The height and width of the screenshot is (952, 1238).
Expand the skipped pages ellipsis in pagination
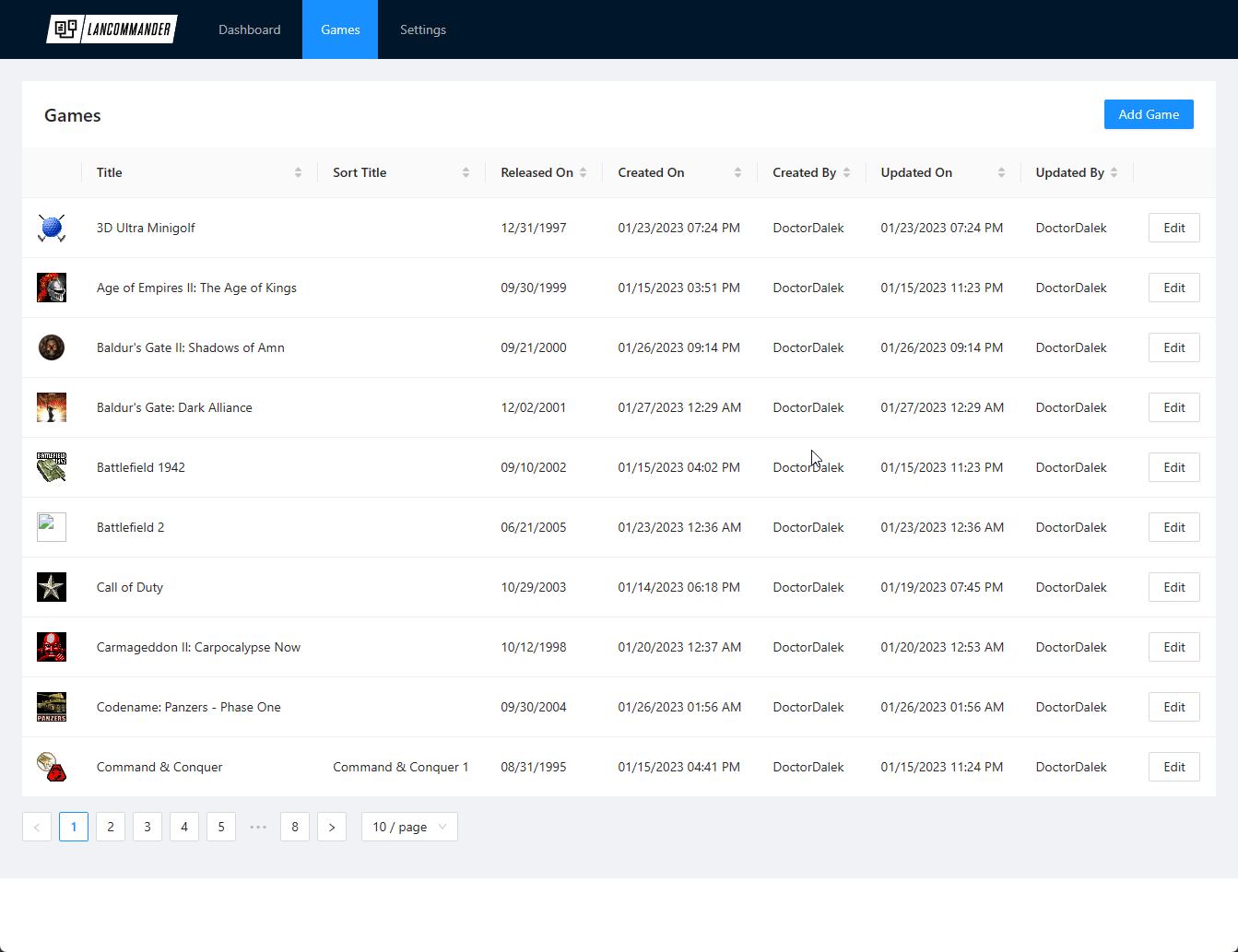click(258, 827)
